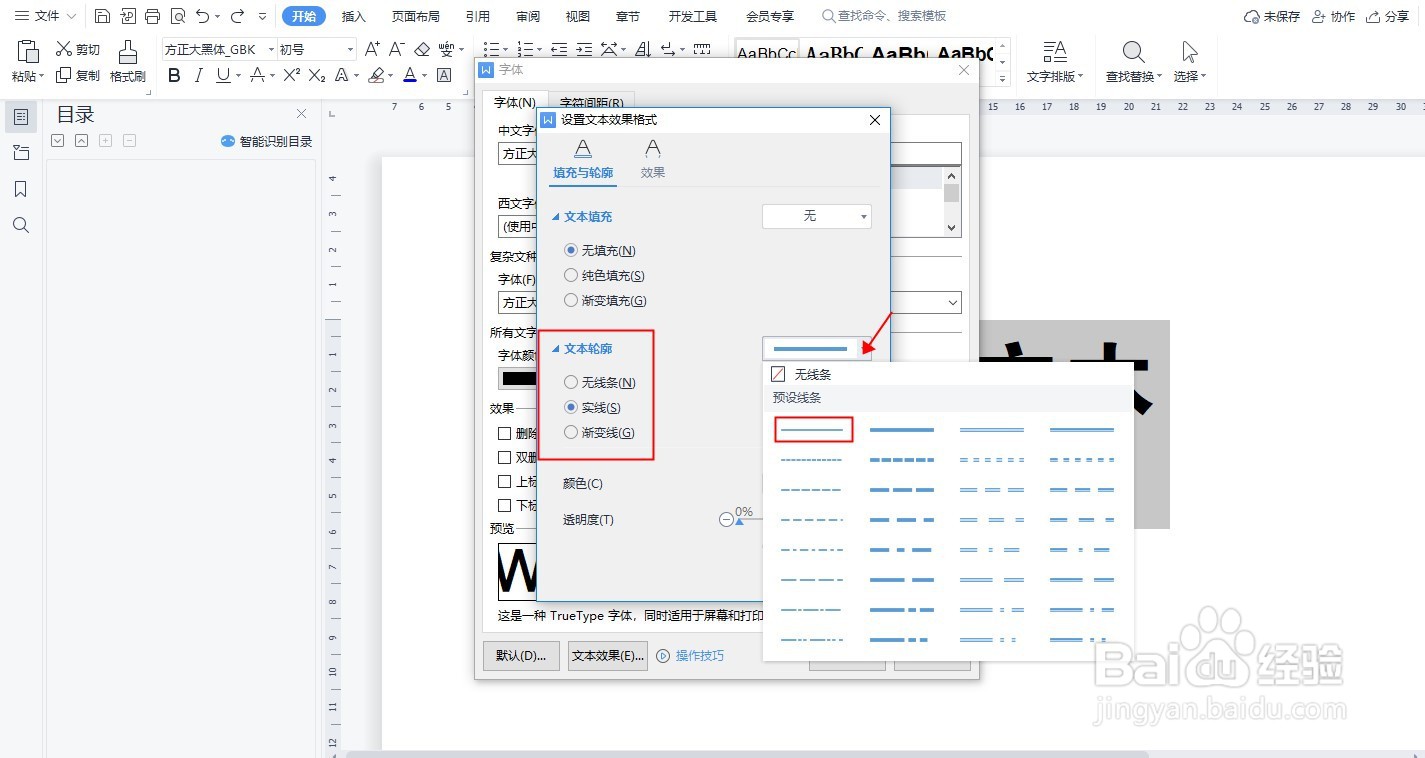Click the Select (选择) cursor tool

click(1189, 60)
